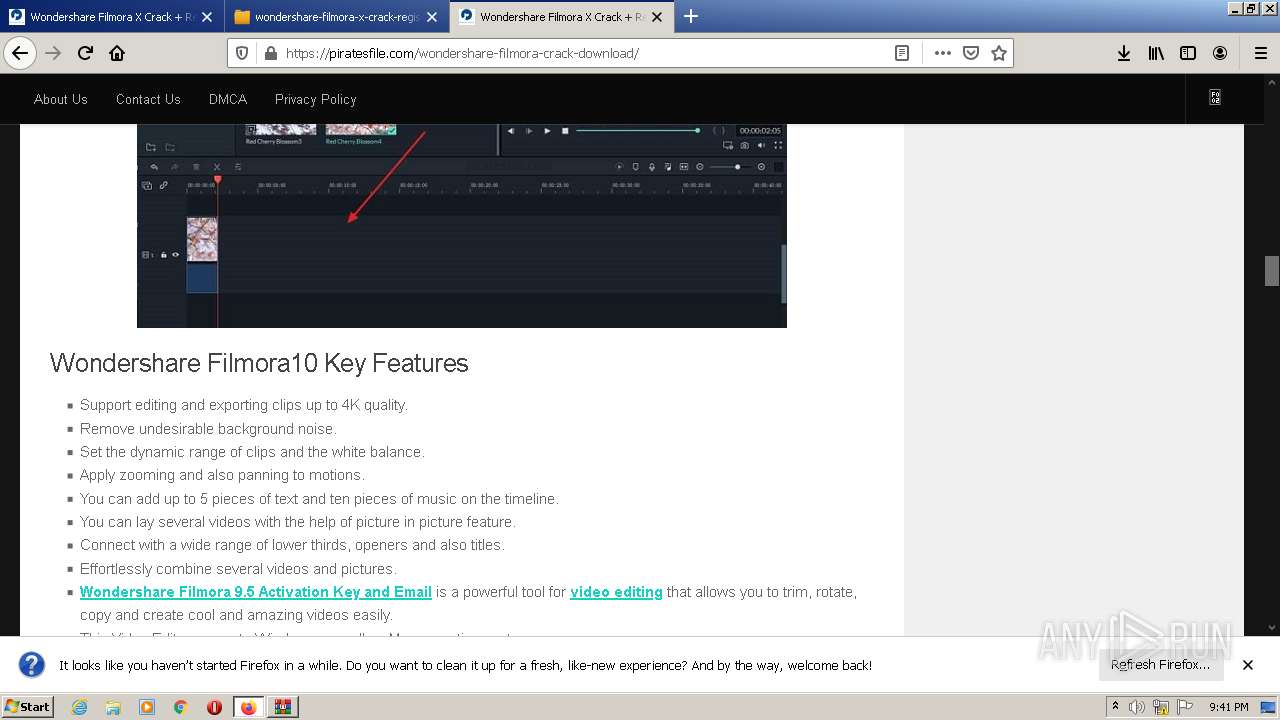Viewport: 1280px width, 720px height.
Task: Launch Opera from the taskbar
Action: click(x=214, y=707)
